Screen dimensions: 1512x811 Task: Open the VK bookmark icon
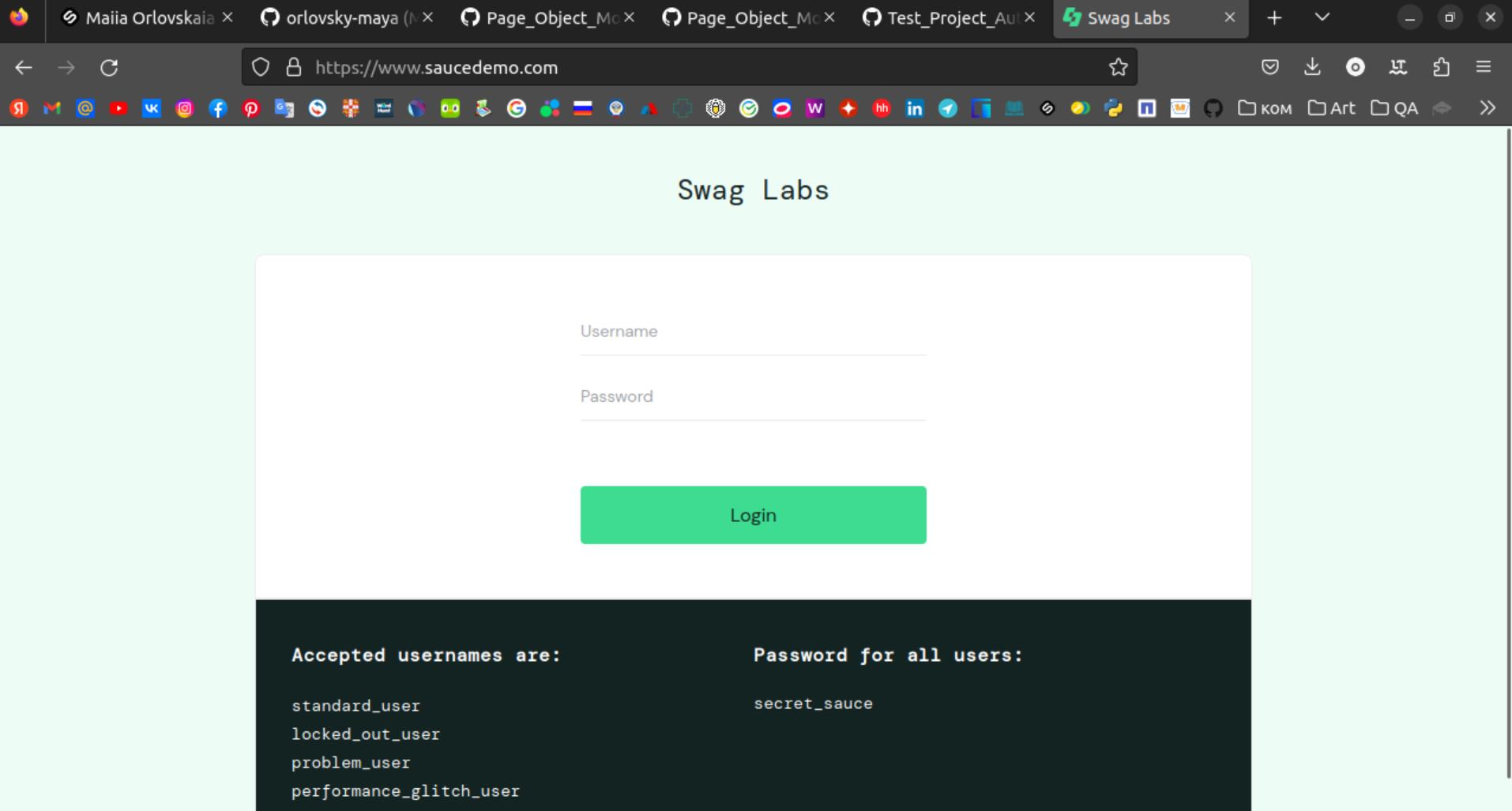(x=152, y=108)
